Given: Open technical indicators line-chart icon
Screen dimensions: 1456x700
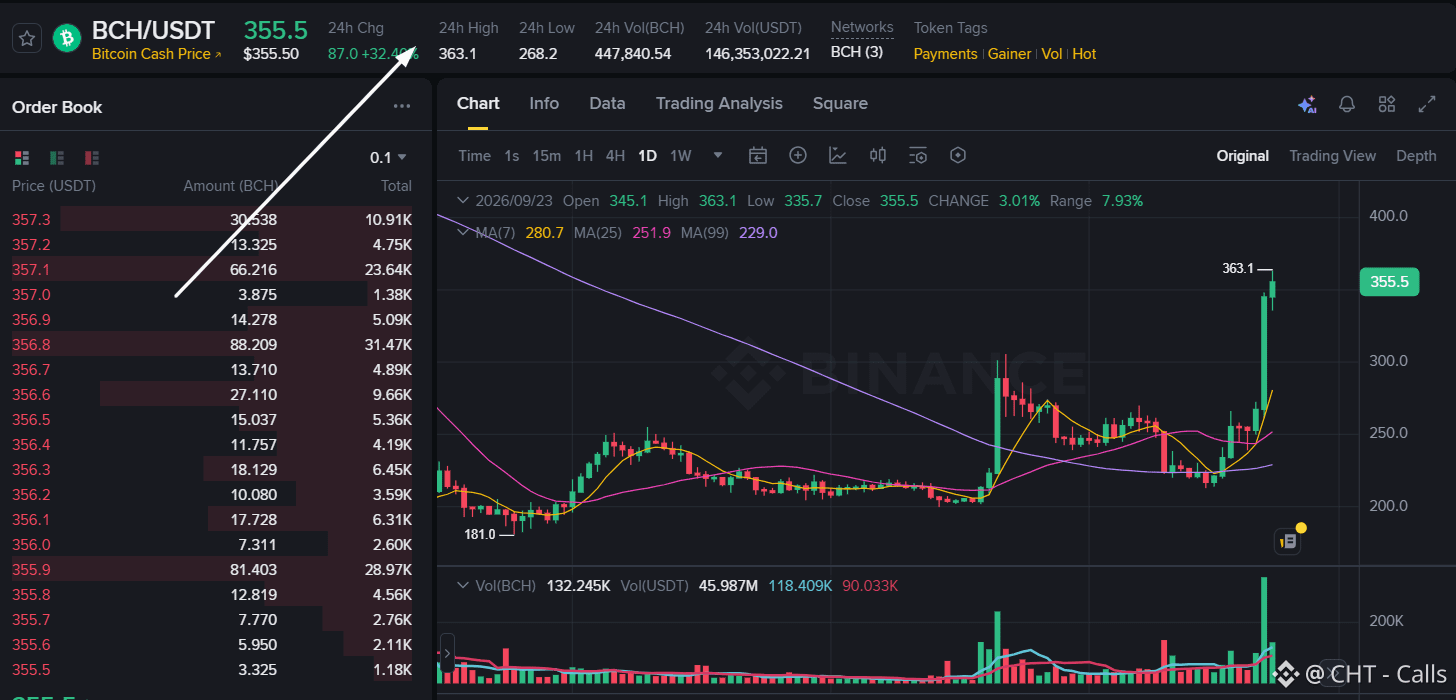Looking at the screenshot, I should click(x=838, y=155).
